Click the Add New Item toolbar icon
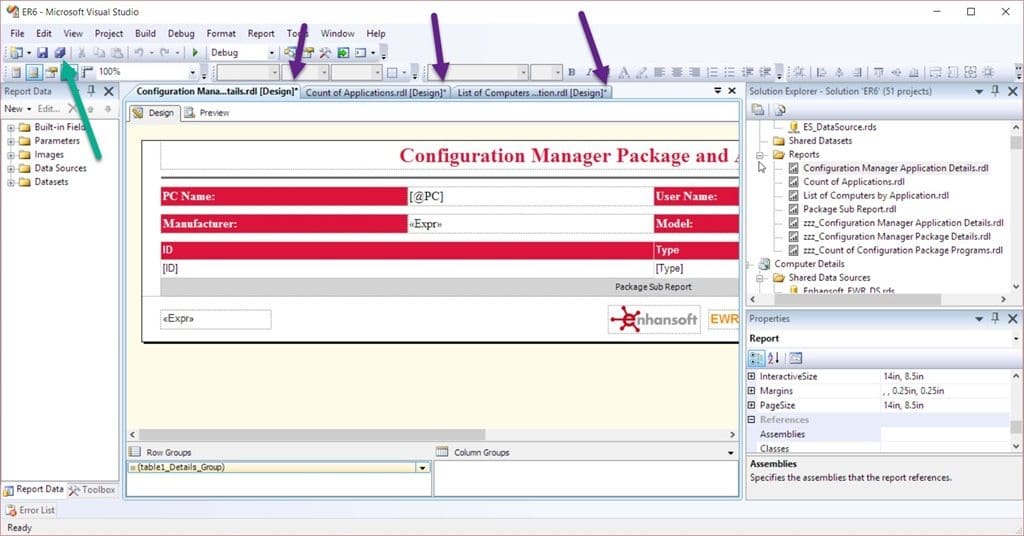The height and width of the screenshot is (536, 1024). pyautogui.click(x=16, y=52)
